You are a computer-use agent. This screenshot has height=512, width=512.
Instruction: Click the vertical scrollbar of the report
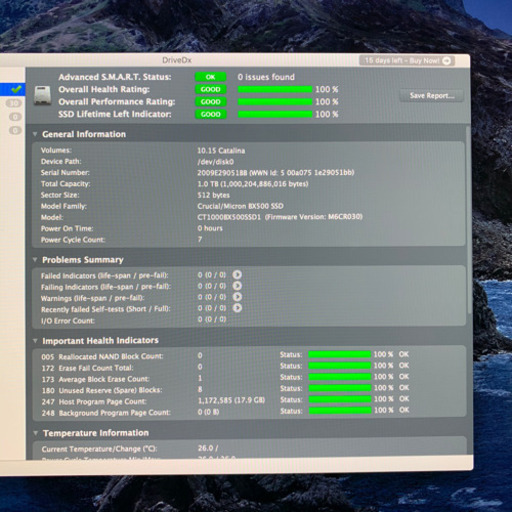pos(469,220)
